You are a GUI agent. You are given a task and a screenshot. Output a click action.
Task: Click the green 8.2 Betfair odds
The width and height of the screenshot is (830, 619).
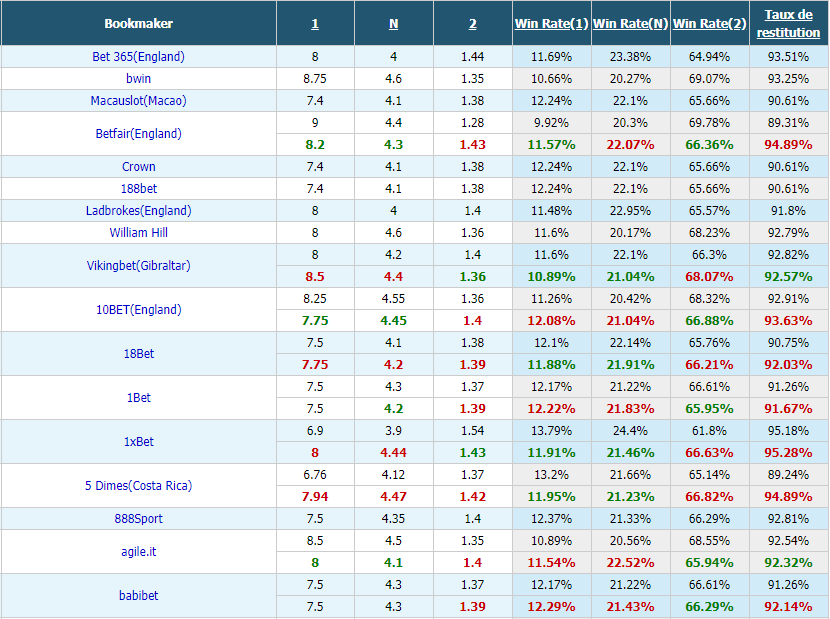(315, 145)
